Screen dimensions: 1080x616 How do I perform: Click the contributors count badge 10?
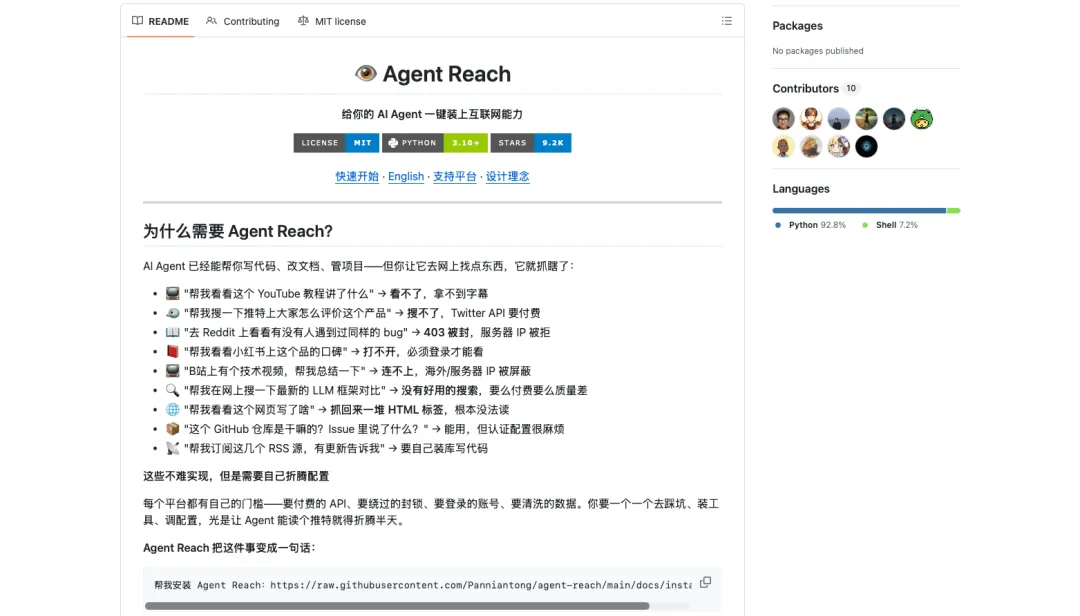(x=851, y=88)
